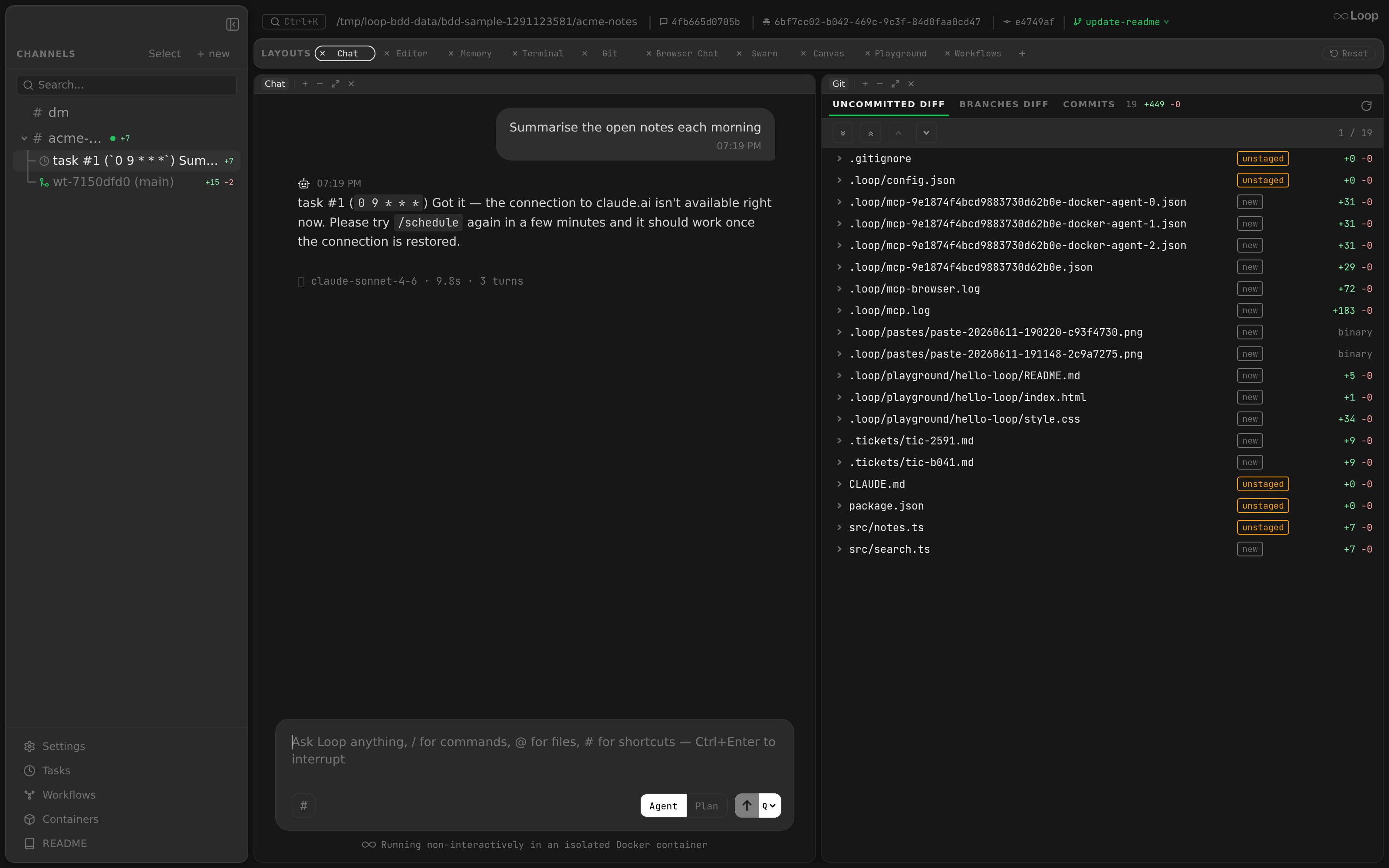Add a new pane in Chat panel header
This screenshot has height=868, width=1389.
[x=305, y=84]
